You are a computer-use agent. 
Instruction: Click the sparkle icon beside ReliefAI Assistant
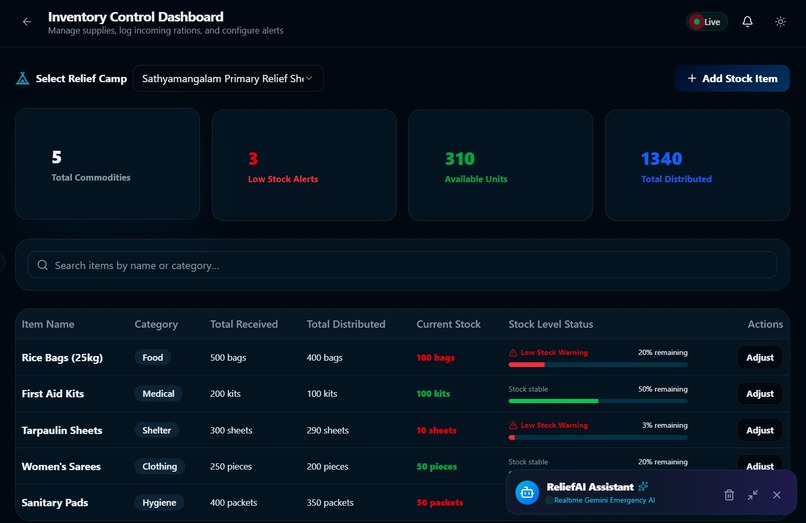point(643,486)
